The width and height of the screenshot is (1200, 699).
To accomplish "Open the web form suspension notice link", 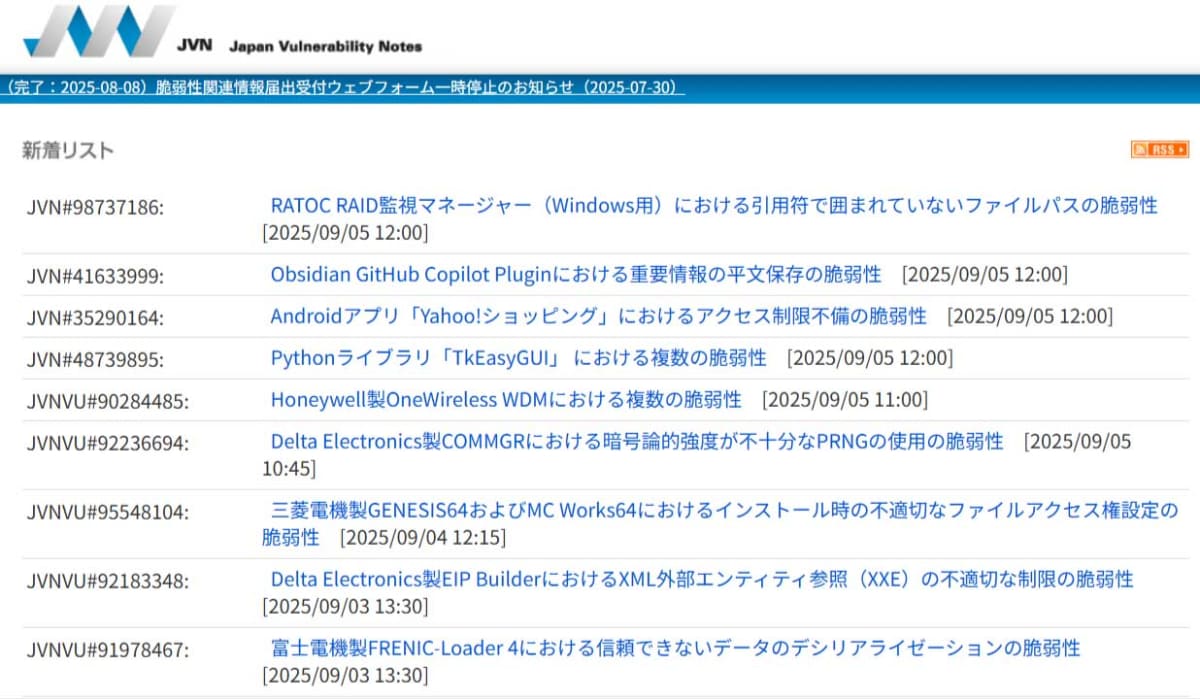I will tap(344, 87).
